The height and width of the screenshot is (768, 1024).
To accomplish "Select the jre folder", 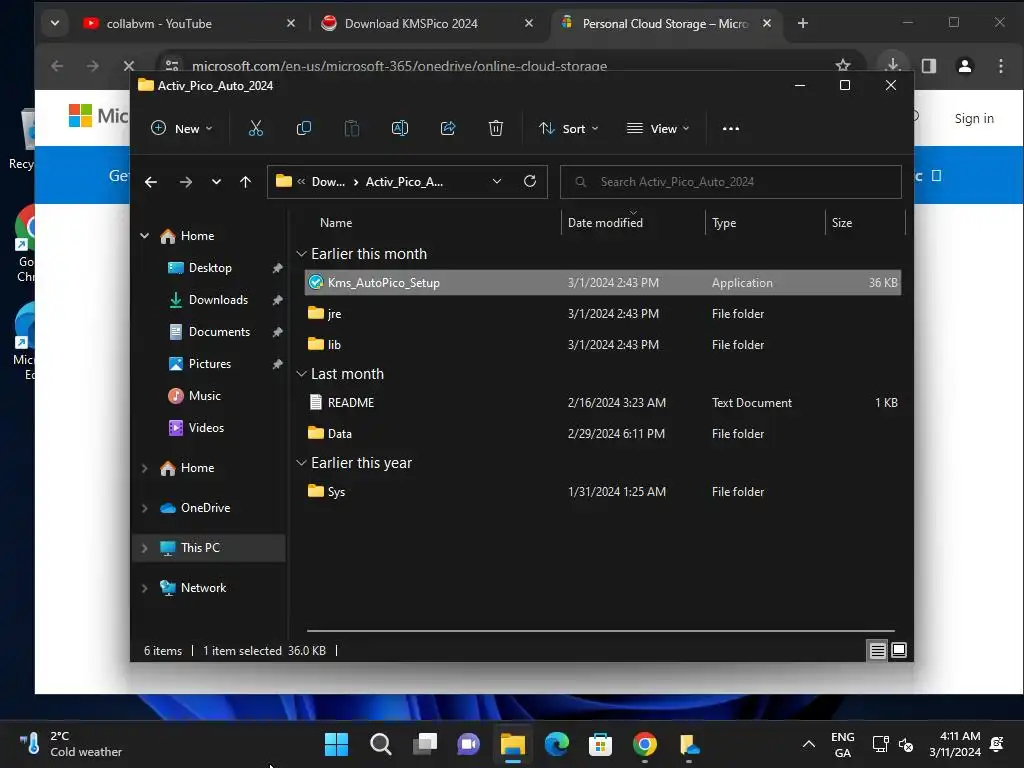I will (603, 314).
